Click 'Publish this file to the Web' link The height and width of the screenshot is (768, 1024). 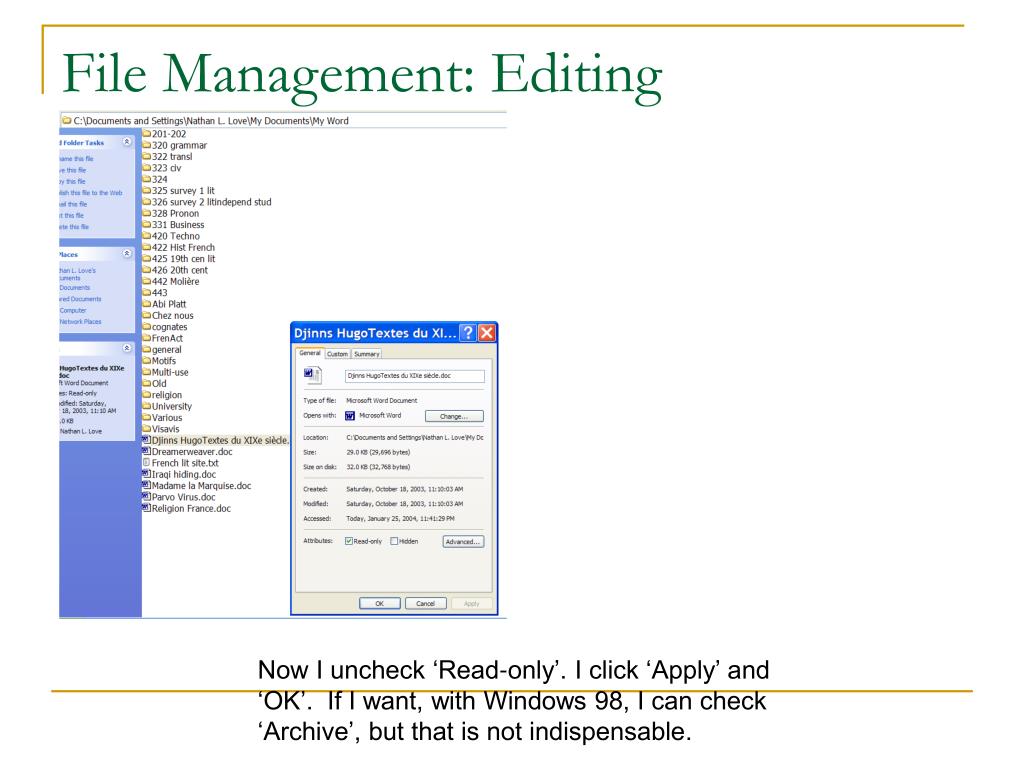pyautogui.click(x=91, y=193)
